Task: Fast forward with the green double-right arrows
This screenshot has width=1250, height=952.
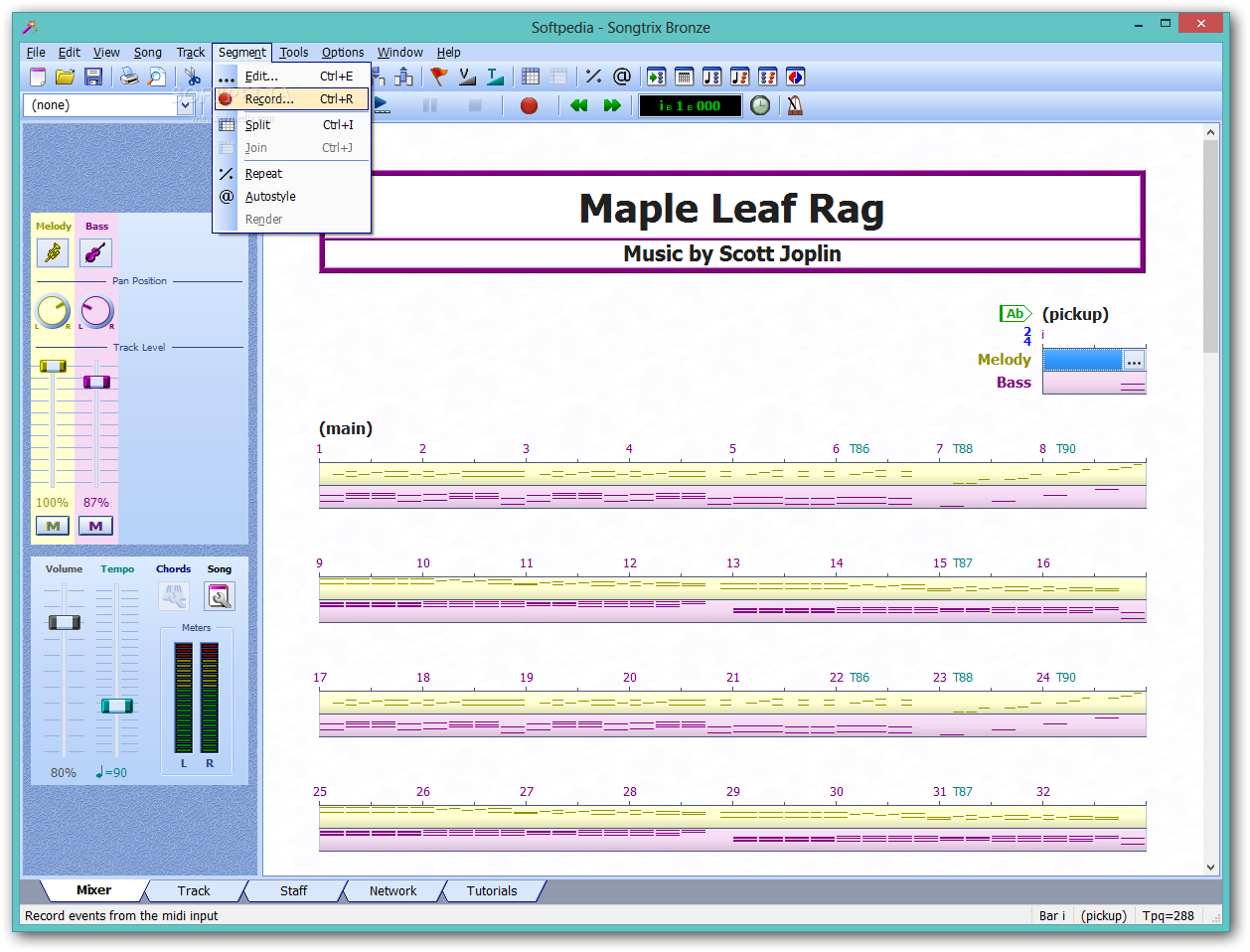Action: pos(612,105)
